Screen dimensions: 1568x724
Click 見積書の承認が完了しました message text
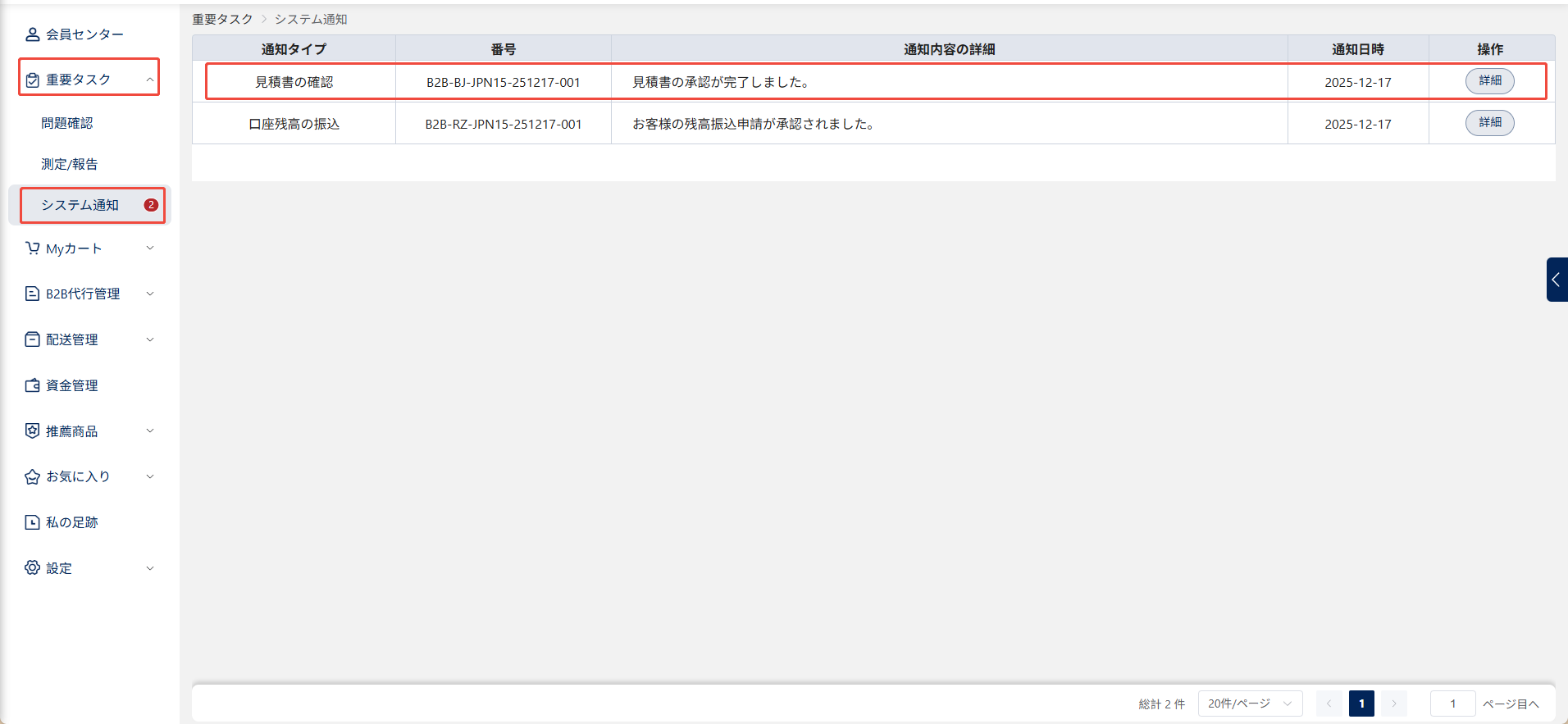point(721,82)
